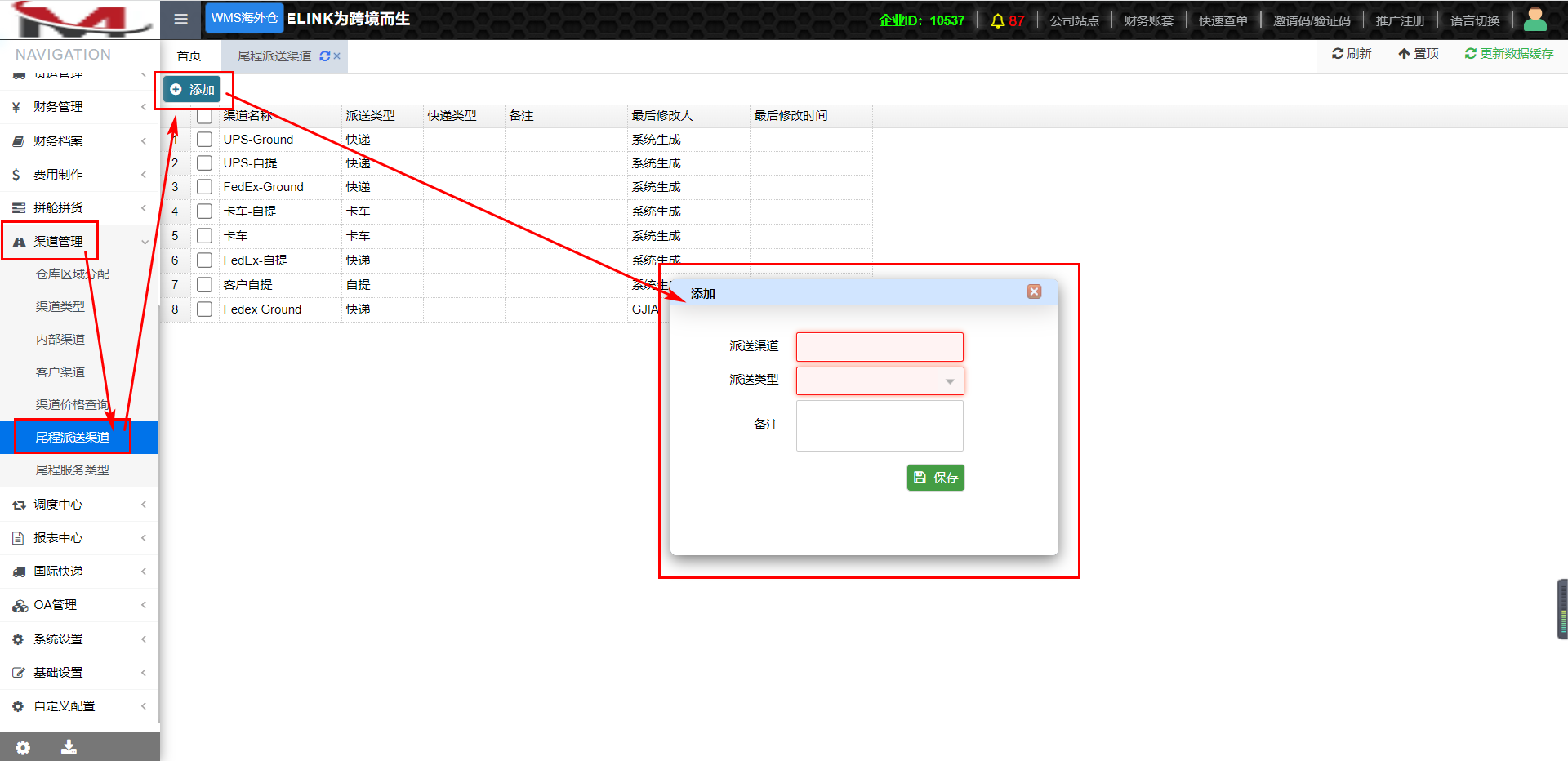The height and width of the screenshot is (761, 1568).
Task: Switch to the 首页 tab
Action: [189, 56]
